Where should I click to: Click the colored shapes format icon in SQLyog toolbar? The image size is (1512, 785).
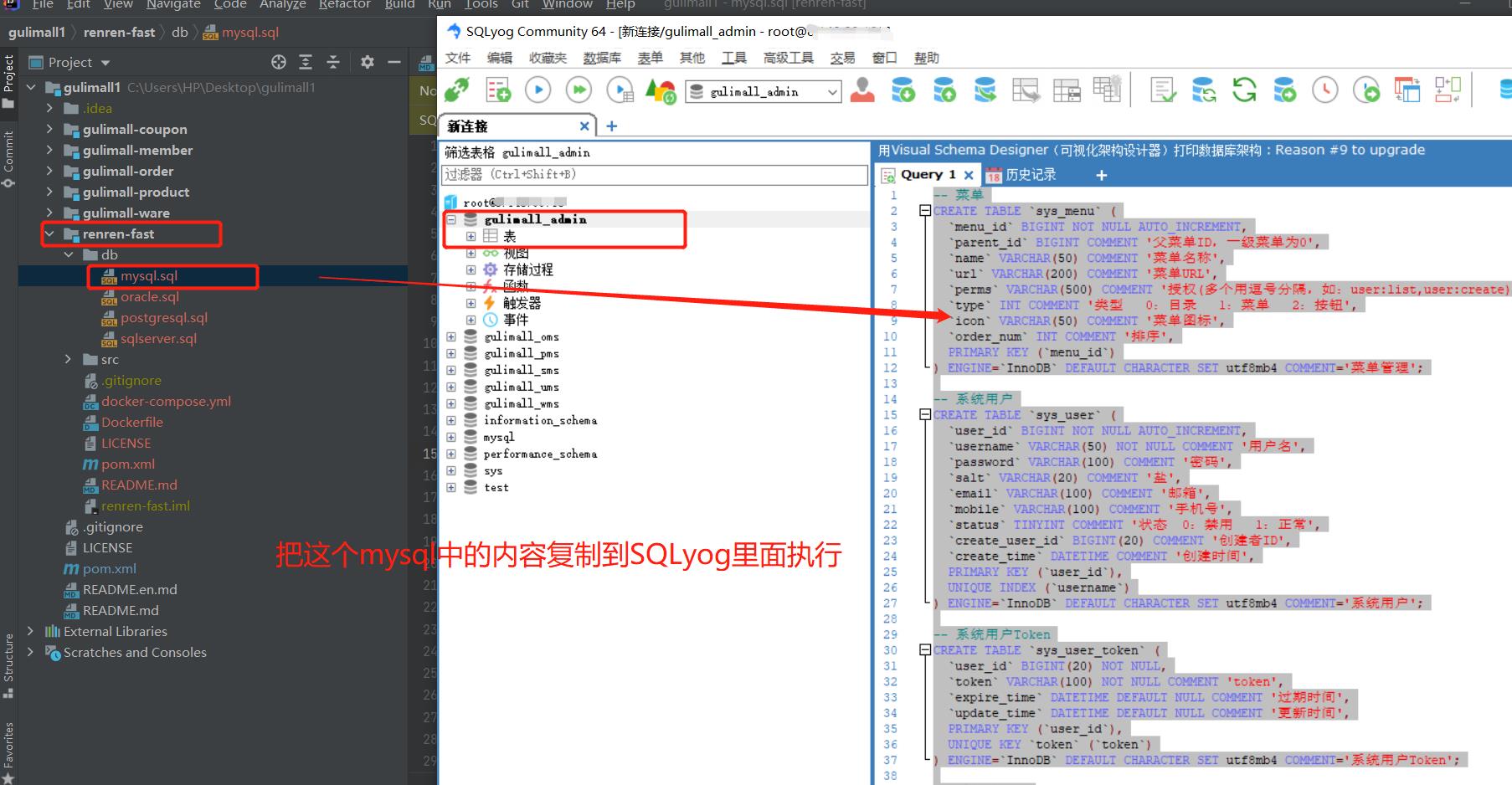point(661,90)
